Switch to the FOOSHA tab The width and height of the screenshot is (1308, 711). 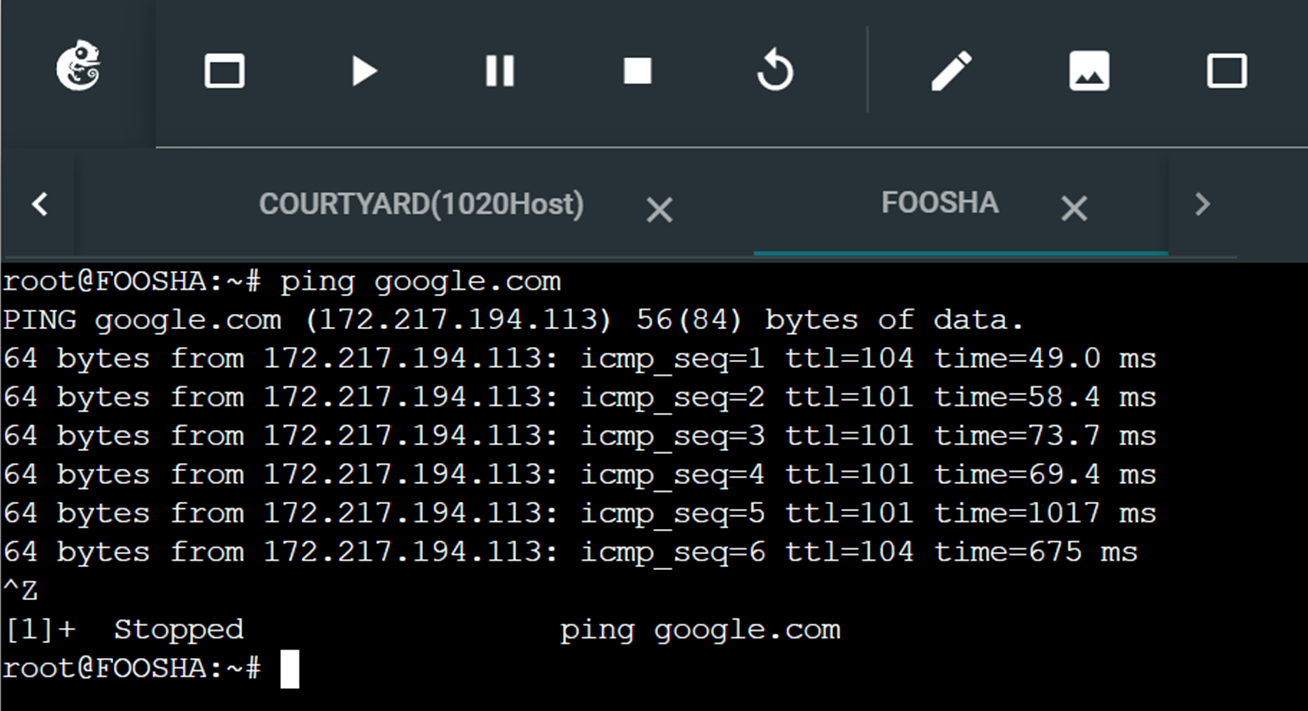coord(939,203)
